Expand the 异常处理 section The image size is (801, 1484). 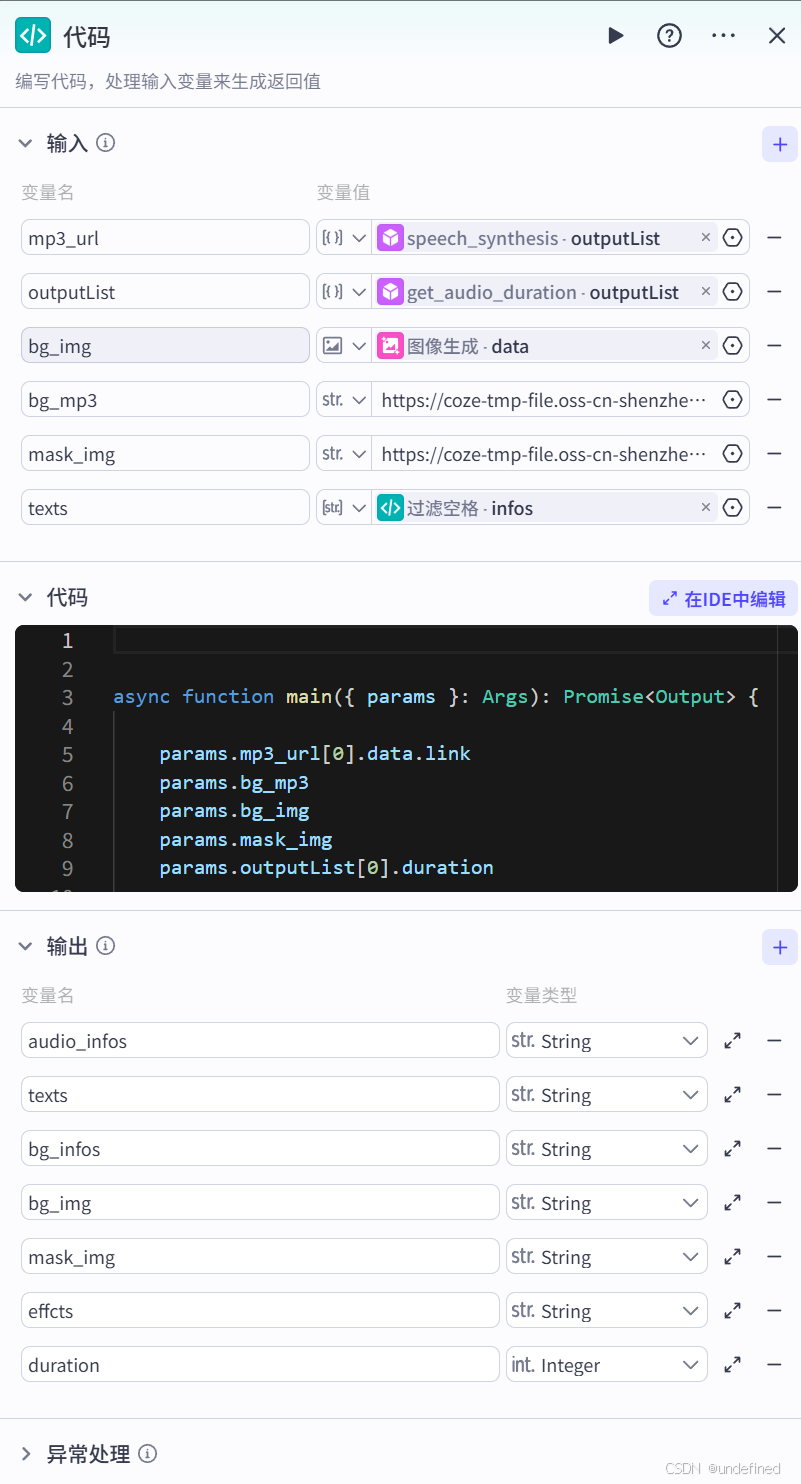pyautogui.click(x=26, y=1453)
